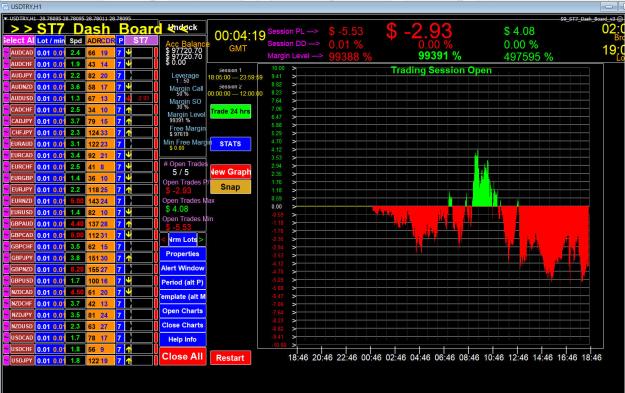Click the right arrow beside Nrm Lots
The height and width of the screenshot is (393, 625).
(202, 240)
